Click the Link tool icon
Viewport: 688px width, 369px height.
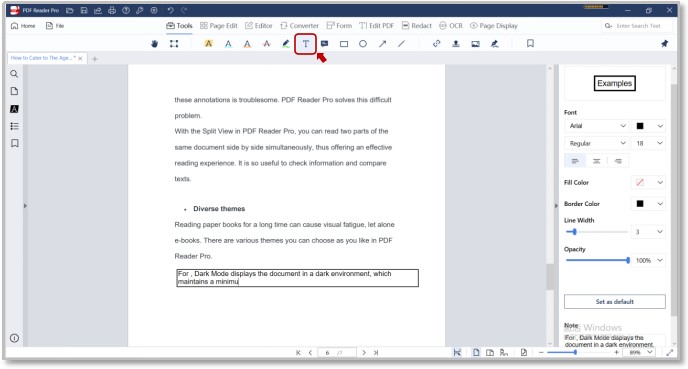point(436,44)
